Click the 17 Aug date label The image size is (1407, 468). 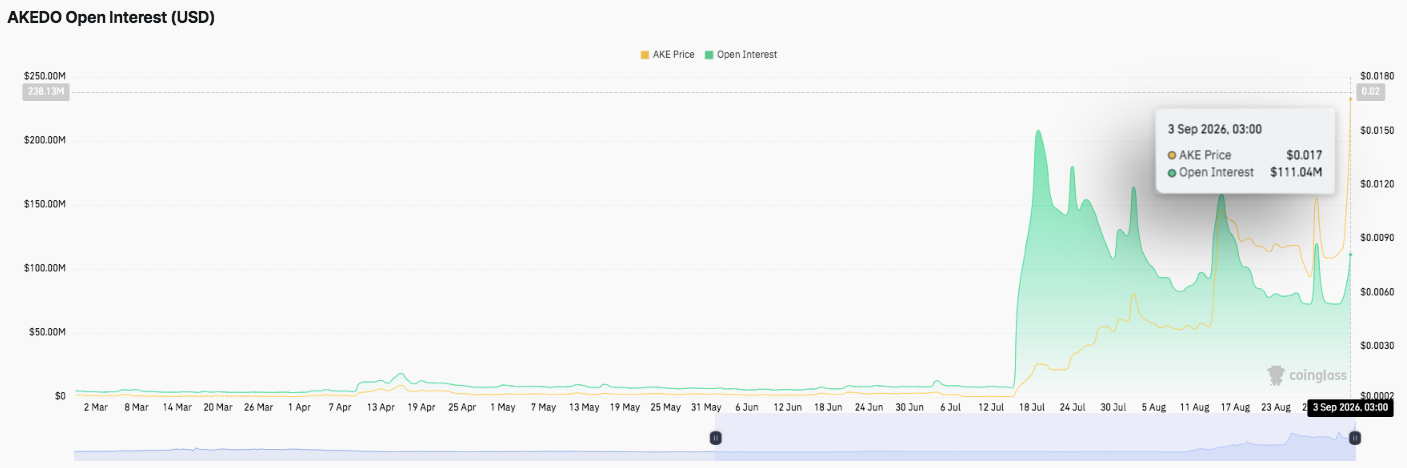[1234, 407]
